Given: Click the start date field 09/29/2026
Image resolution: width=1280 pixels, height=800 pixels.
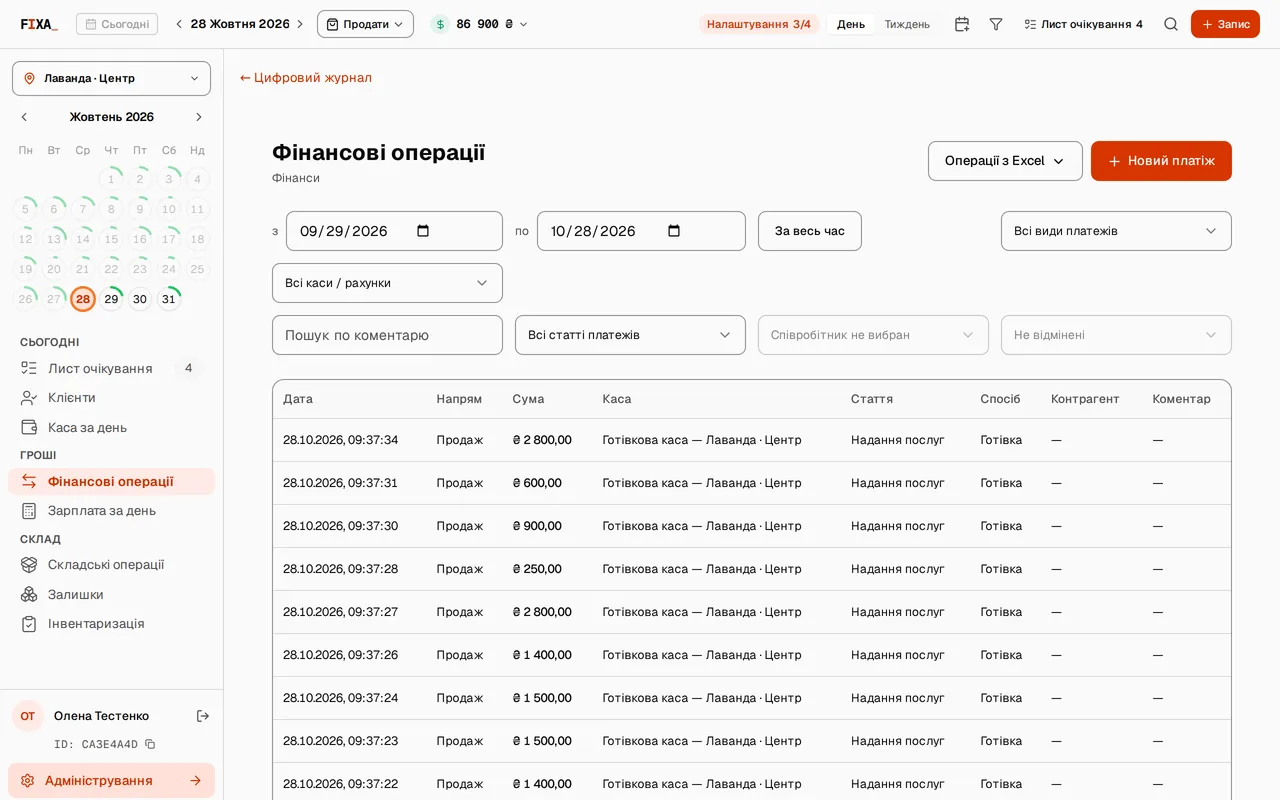Looking at the screenshot, I should (x=394, y=231).
